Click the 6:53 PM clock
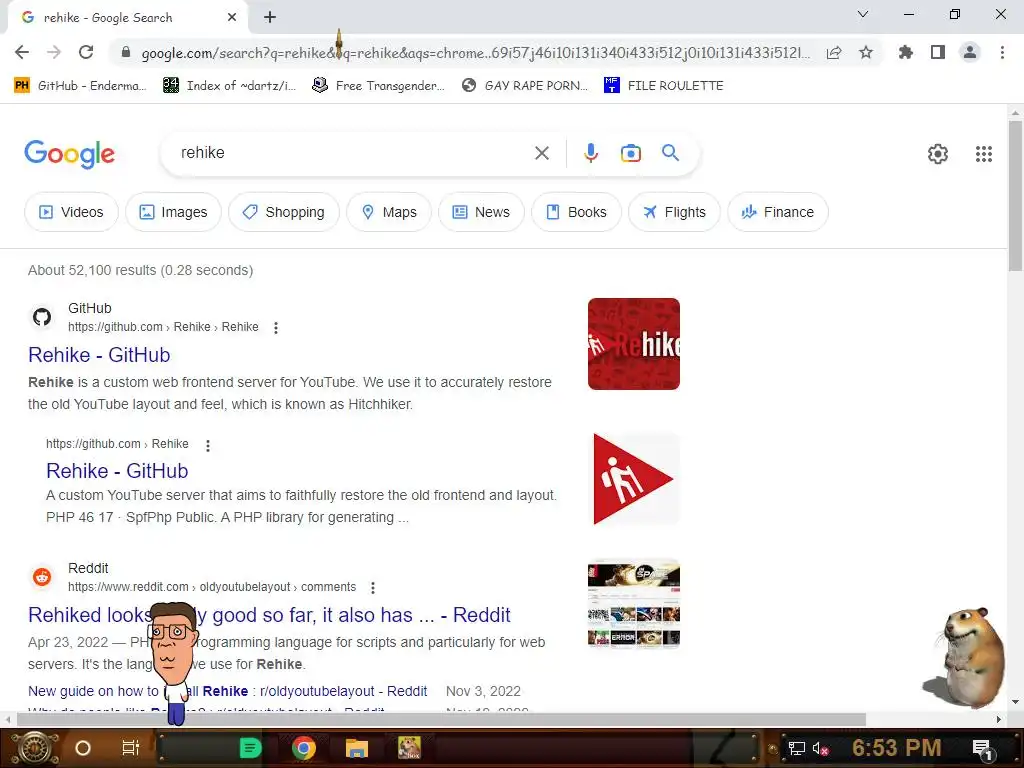This screenshot has width=1024, height=768. (897, 748)
